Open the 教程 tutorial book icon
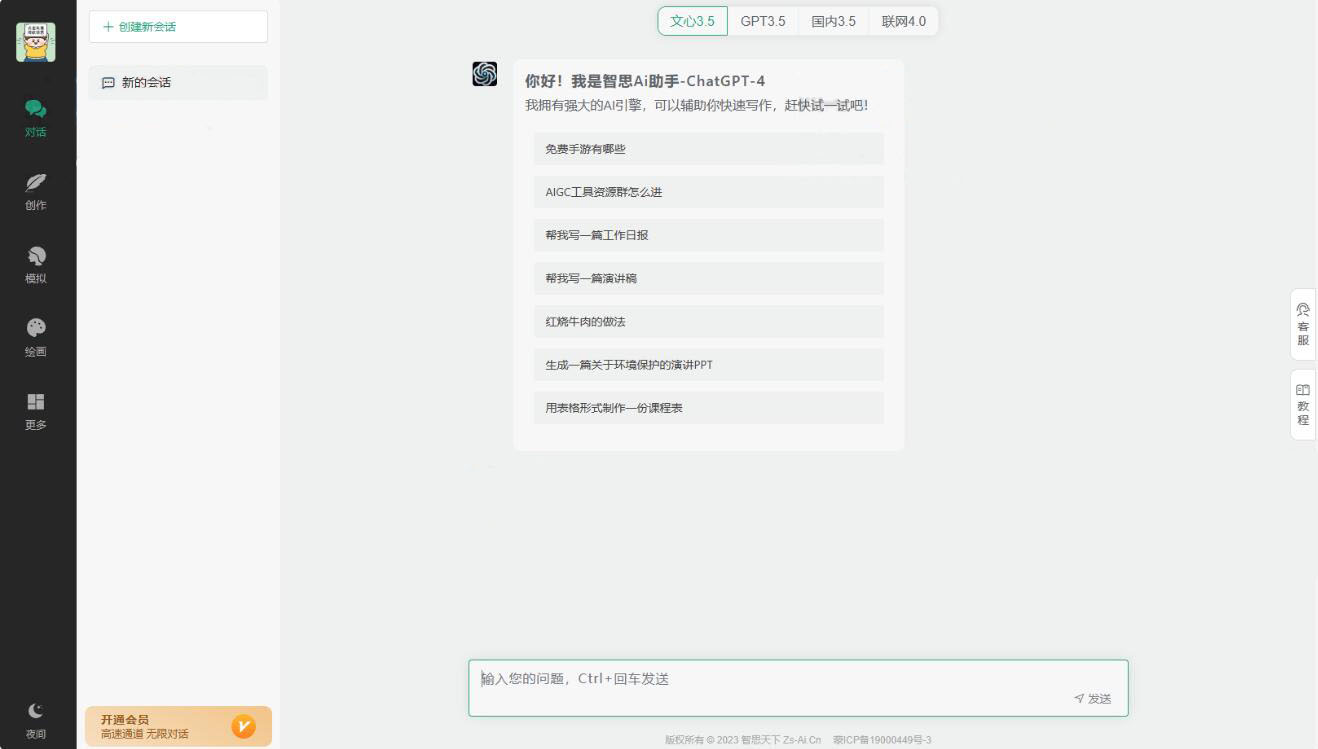The image size is (1318, 749). click(1302, 404)
